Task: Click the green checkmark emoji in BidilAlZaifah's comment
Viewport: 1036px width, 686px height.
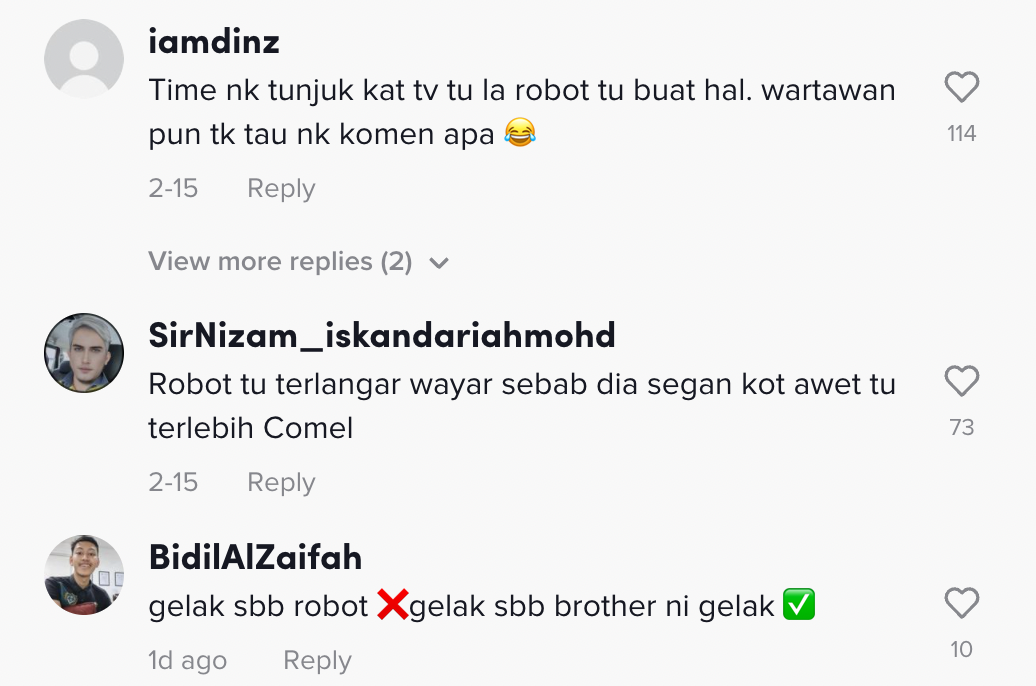Action: click(x=799, y=605)
